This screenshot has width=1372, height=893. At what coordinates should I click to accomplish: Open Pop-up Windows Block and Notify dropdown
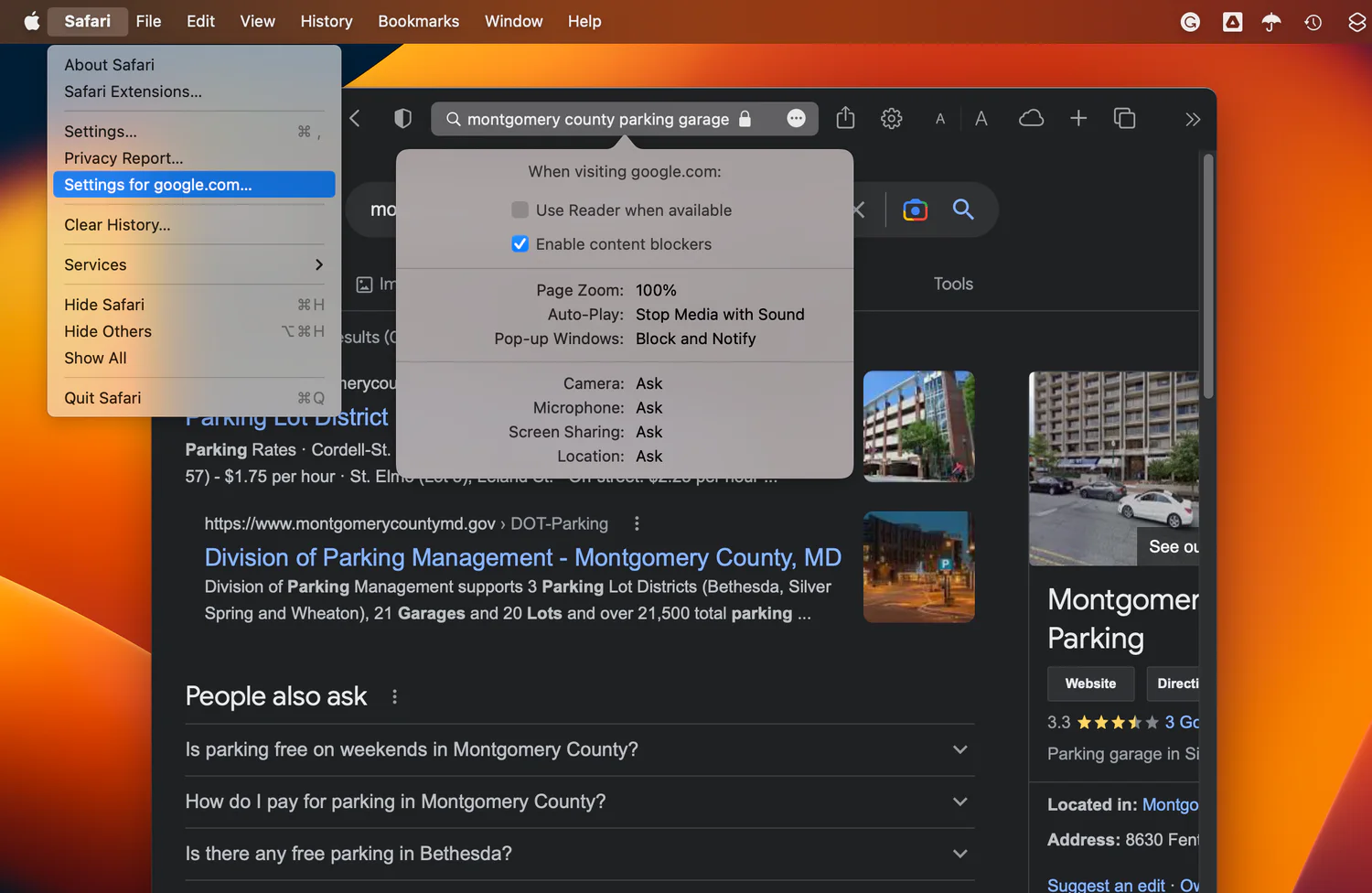click(x=695, y=339)
